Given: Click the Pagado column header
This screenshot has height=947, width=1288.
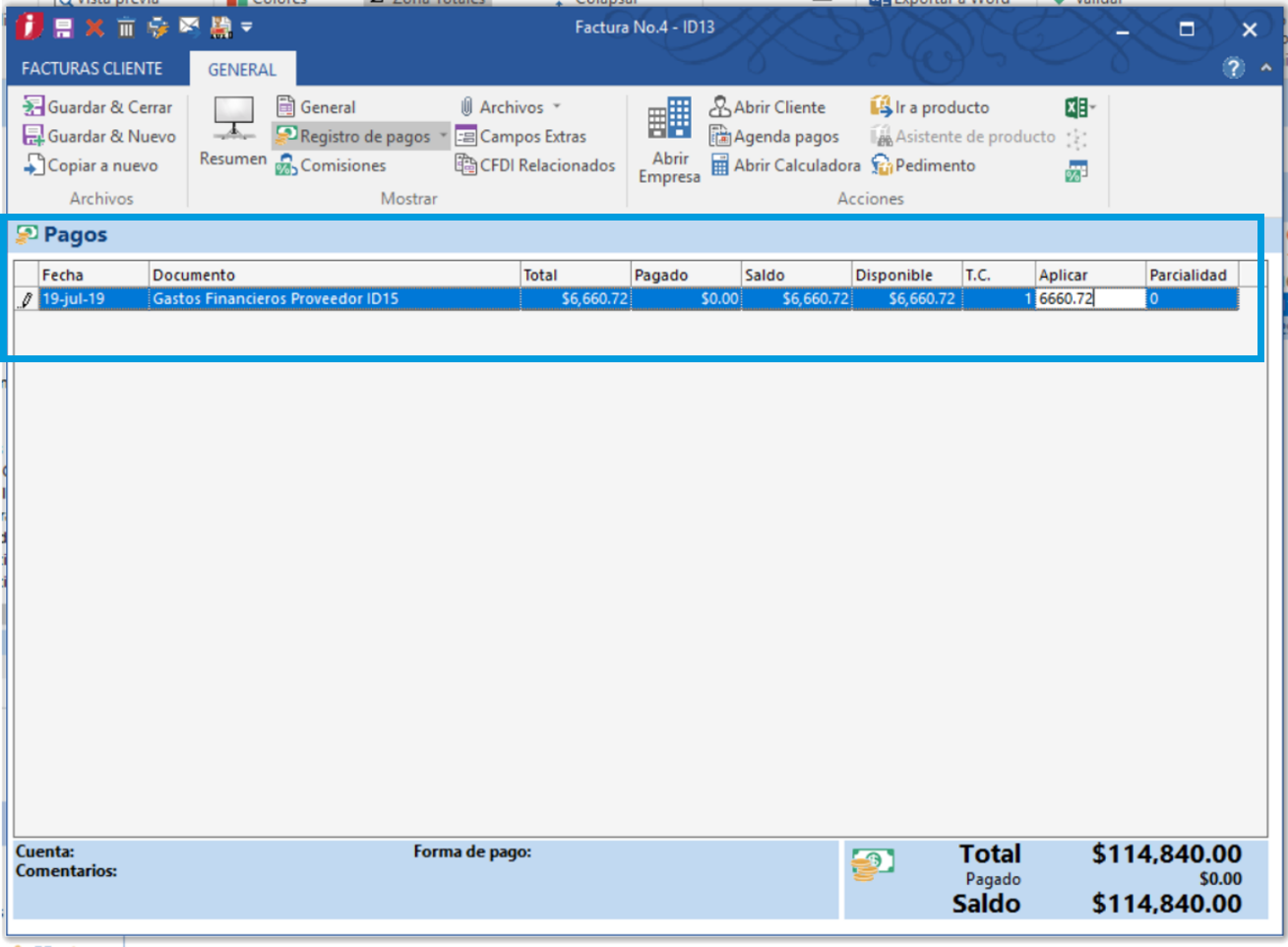Looking at the screenshot, I should pos(686,275).
